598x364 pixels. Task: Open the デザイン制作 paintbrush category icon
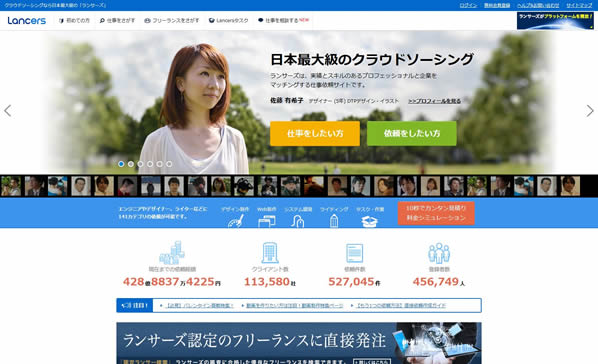[236, 221]
